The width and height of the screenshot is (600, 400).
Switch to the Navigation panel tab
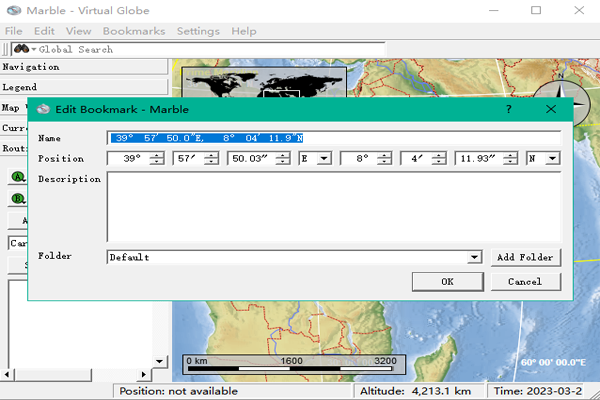coord(84,67)
